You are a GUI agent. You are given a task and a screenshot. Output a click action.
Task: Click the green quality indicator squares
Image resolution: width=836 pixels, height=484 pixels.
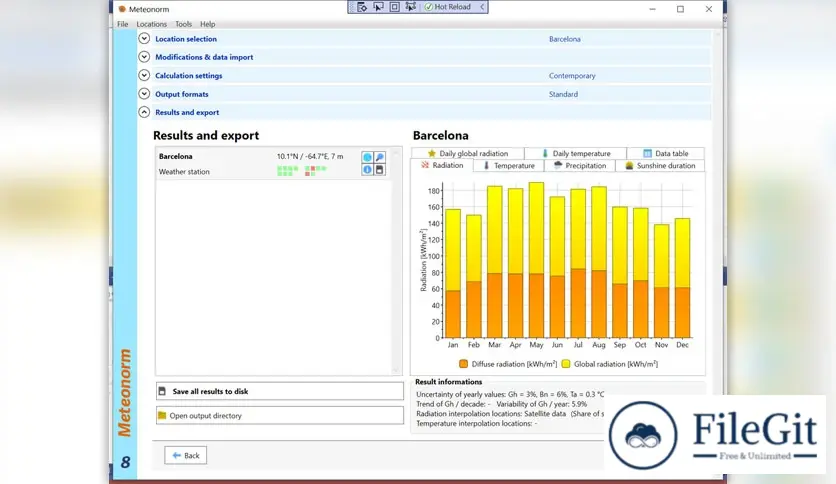click(288, 171)
